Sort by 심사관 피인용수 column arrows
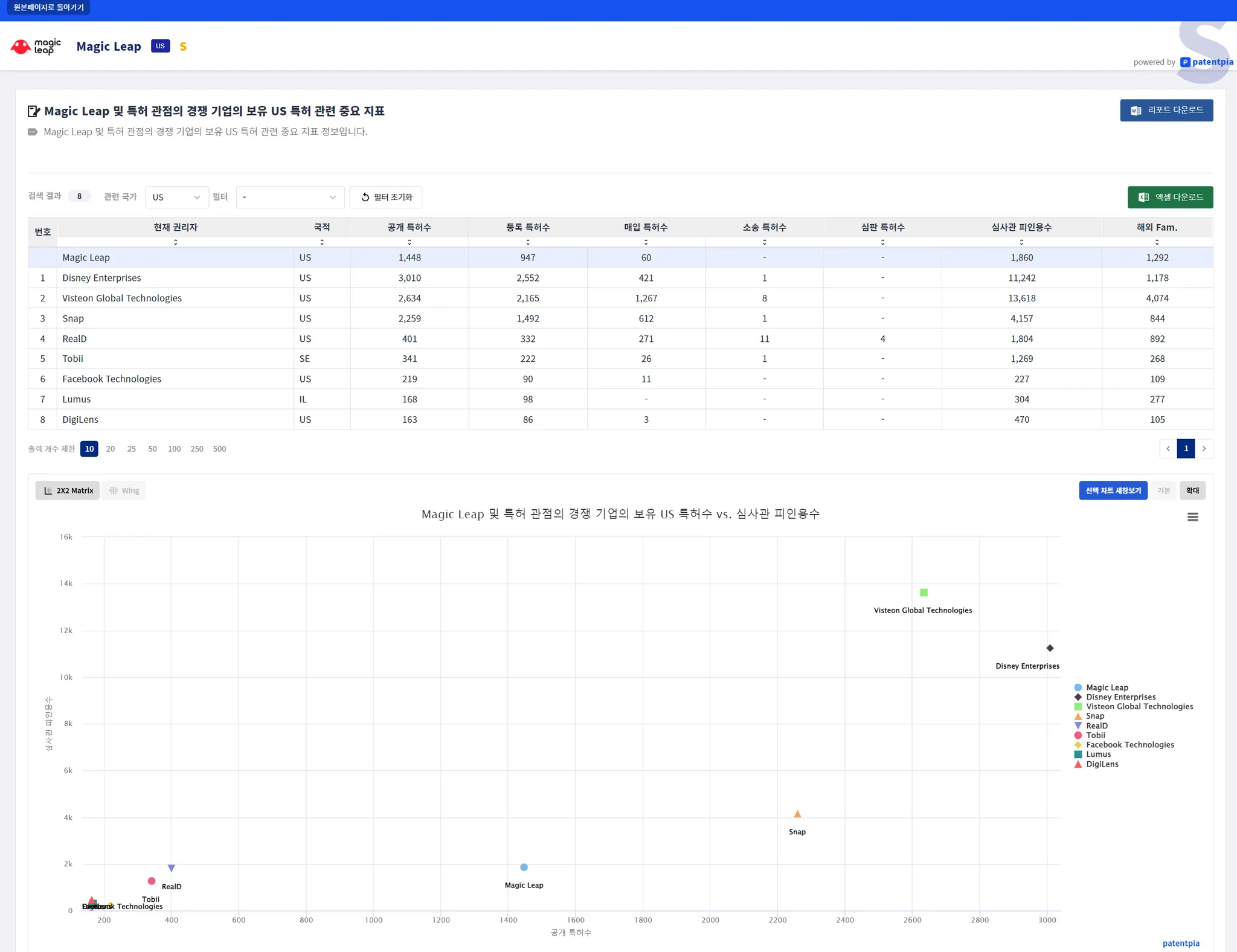The image size is (1237, 952). point(1021,242)
